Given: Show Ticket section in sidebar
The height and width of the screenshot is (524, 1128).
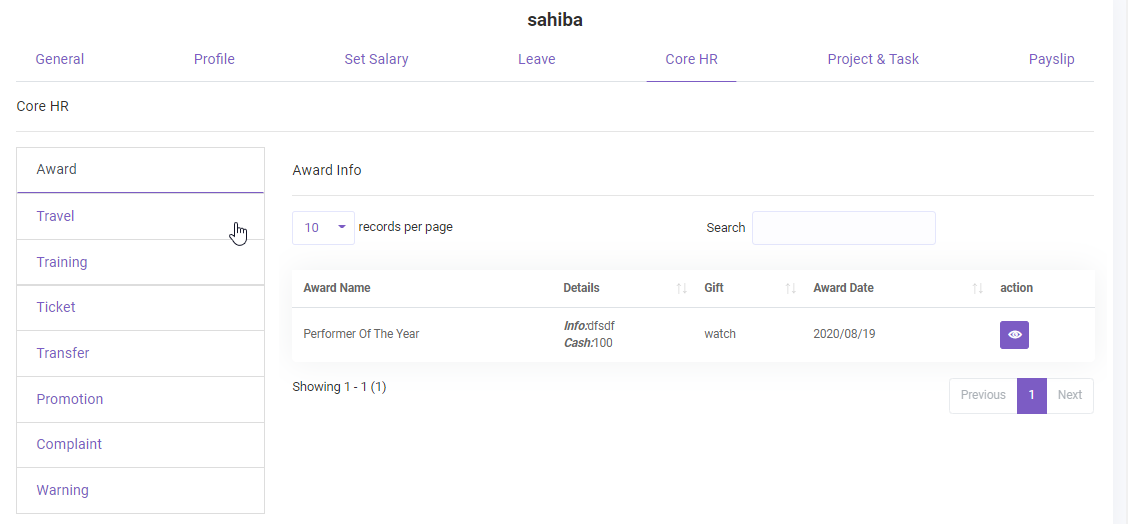Looking at the screenshot, I should 56,307.
